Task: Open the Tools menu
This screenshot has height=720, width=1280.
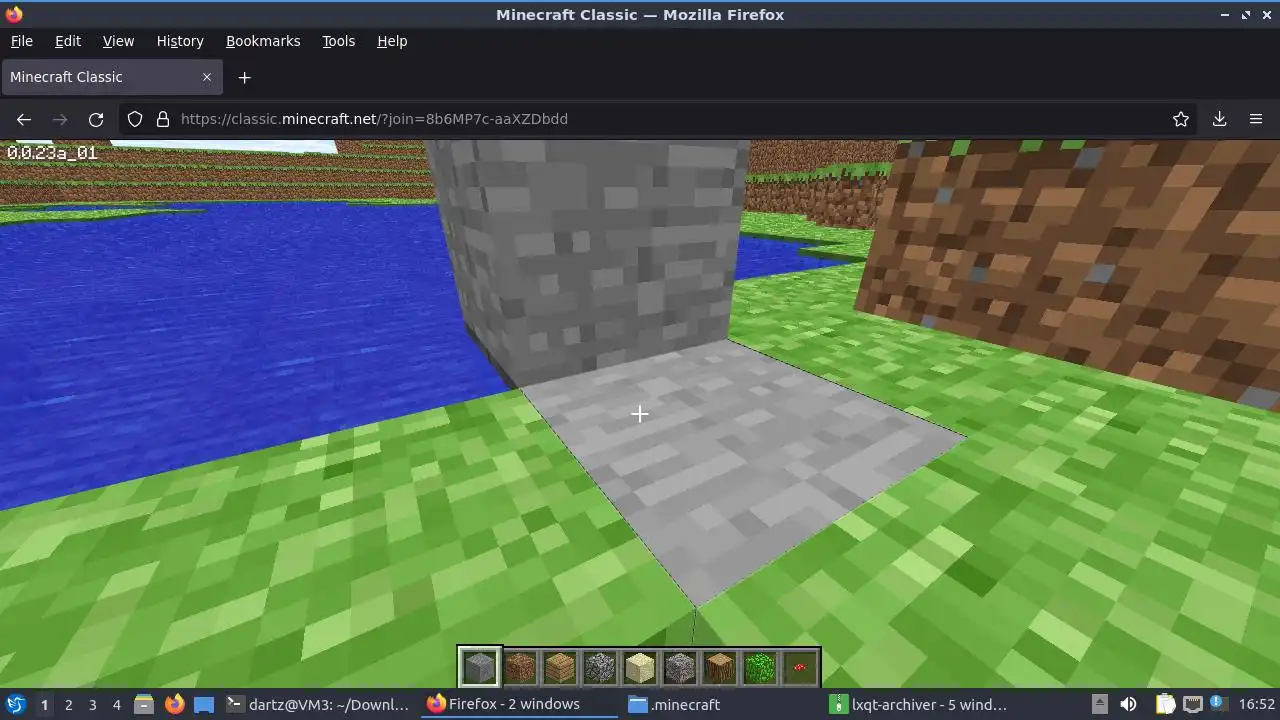Action: coord(338,41)
